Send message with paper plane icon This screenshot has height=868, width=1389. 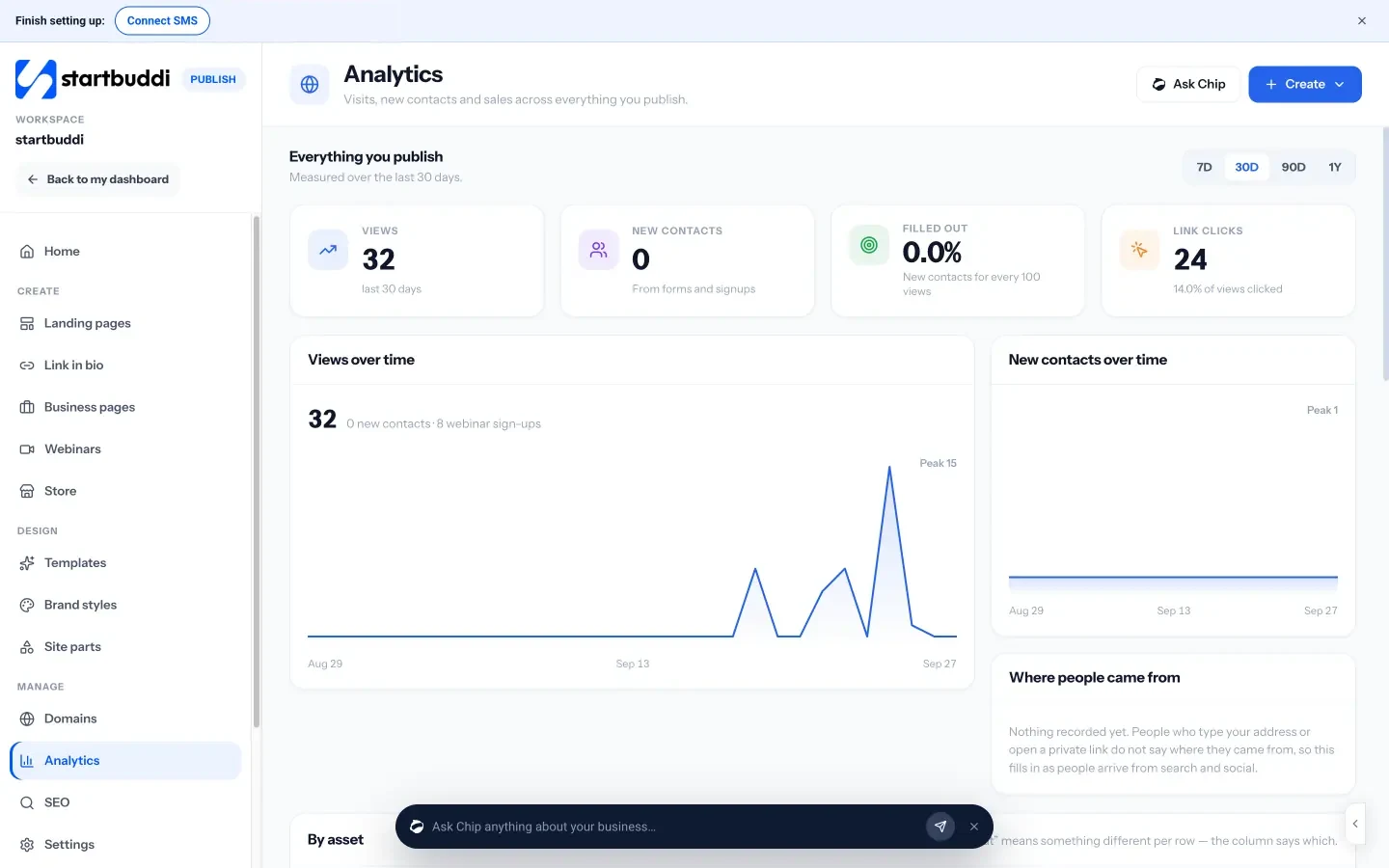[x=940, y=827]
